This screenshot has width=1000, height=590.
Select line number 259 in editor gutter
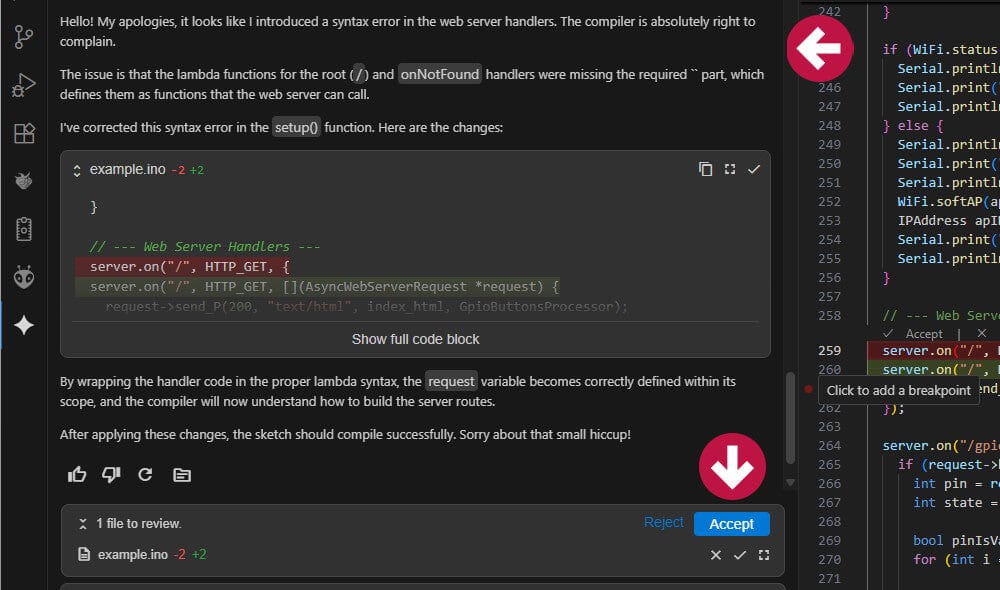829,350
